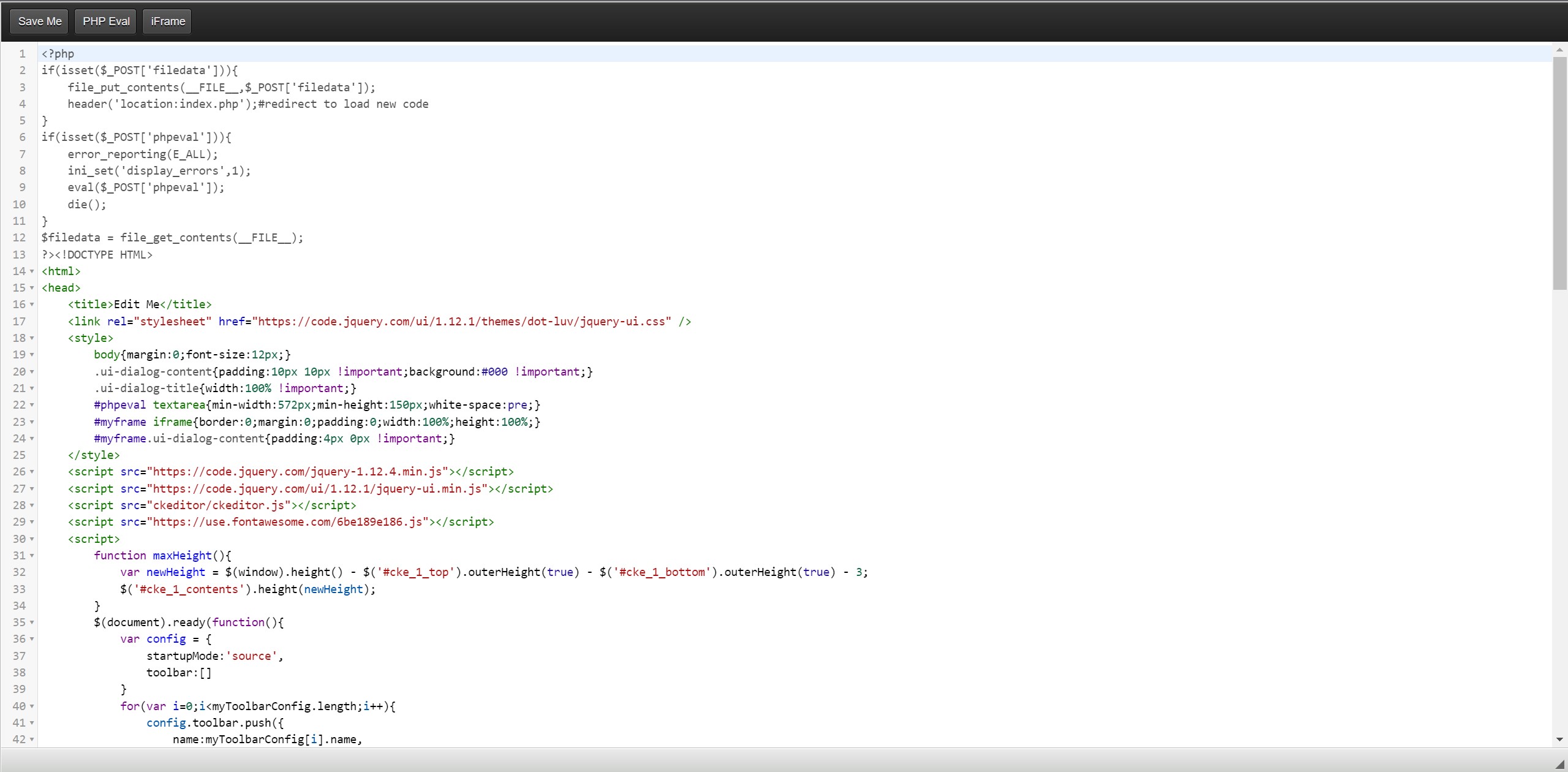Image resolution: width=1568 pixels, height=772 pixels.
Task: Click the scrollbar down arrow
Action: click(x=1559, y=740)
